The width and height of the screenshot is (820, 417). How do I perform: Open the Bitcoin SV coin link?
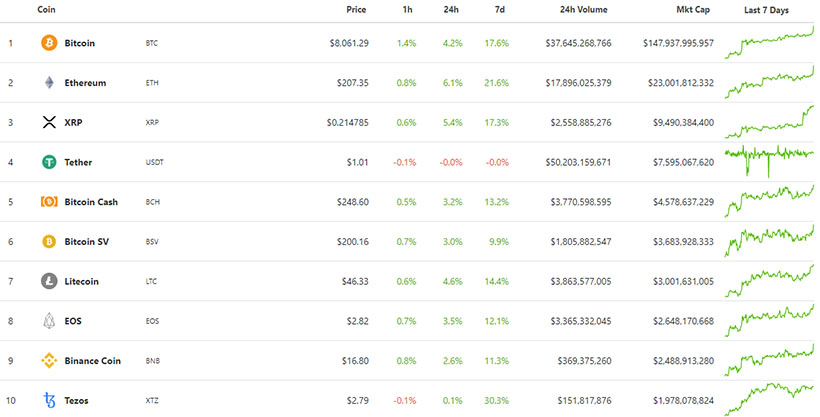[87, 242]
